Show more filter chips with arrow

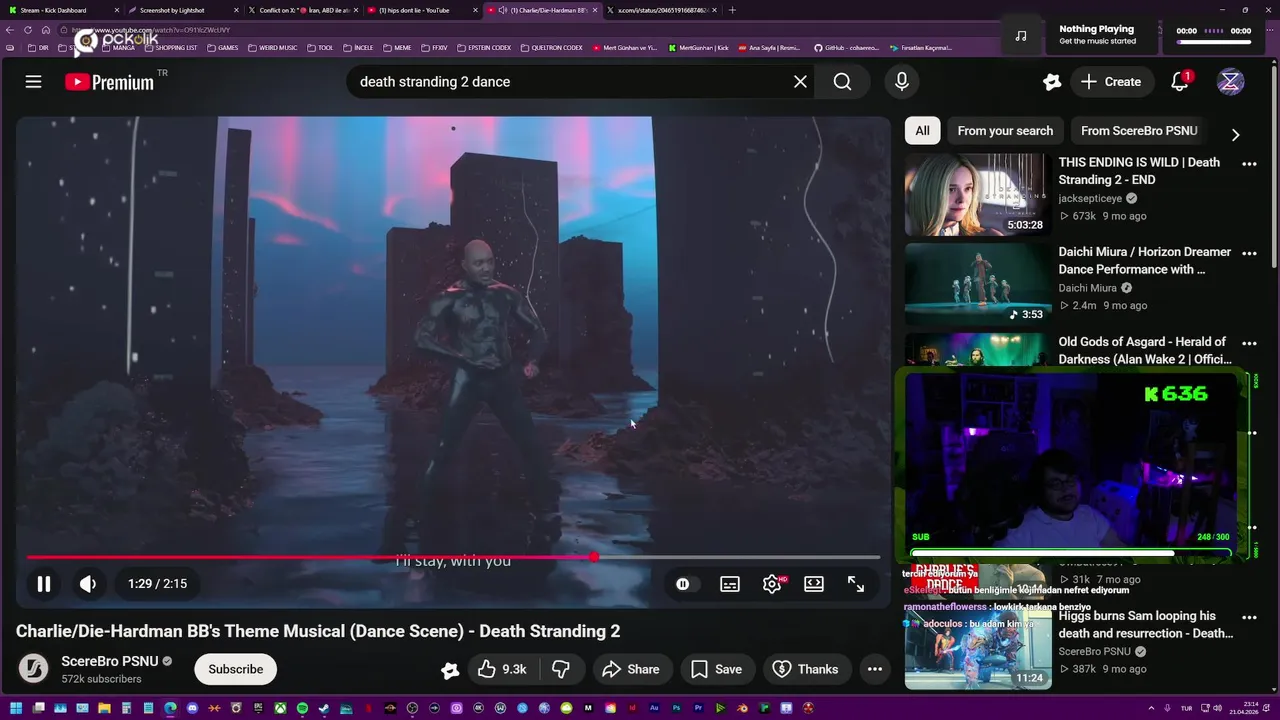pyautogui.click(x=1235, y=134)
